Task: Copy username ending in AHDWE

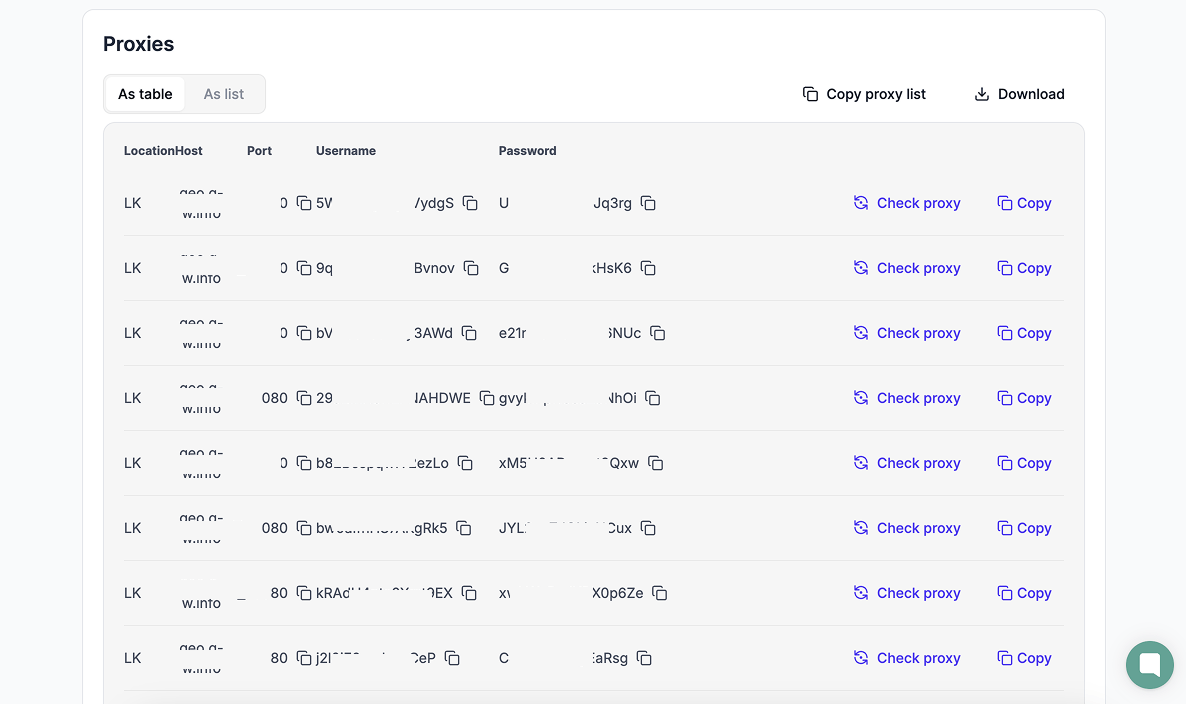Action: [x=487, y=399]
